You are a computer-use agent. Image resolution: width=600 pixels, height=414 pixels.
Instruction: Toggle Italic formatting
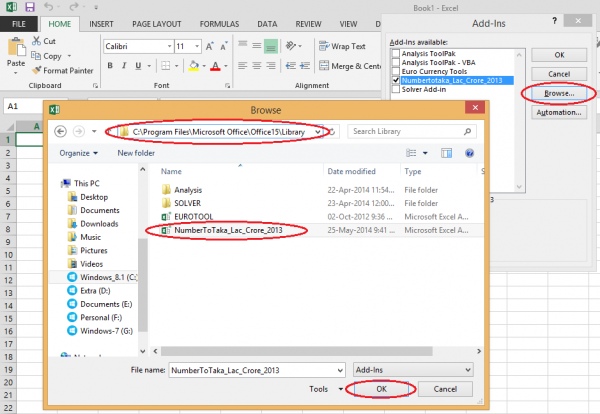point(124,66)
